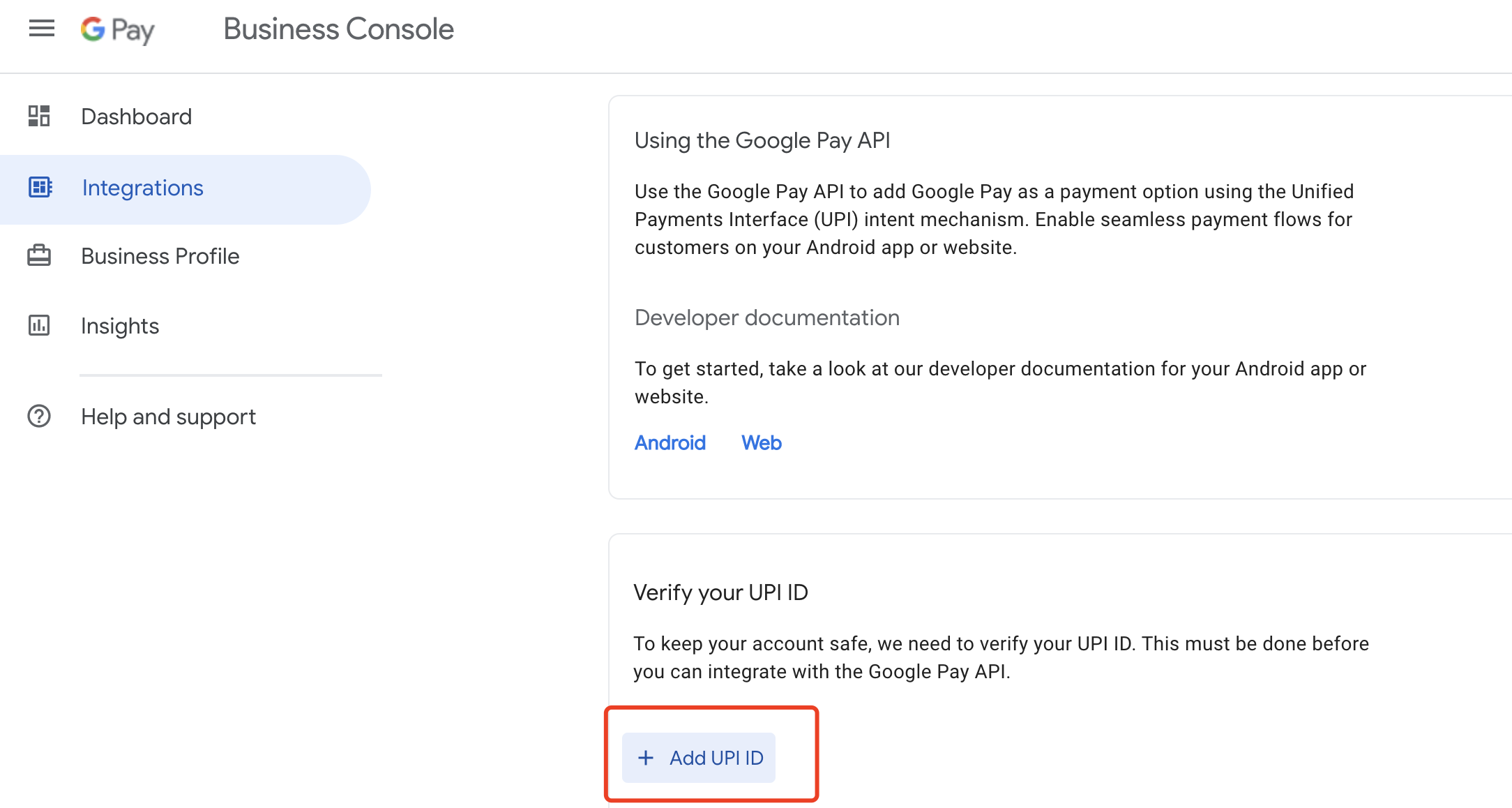1512x808 pixels.
Task: Click the Dashboard grid icon
Action: coord(40,116)
